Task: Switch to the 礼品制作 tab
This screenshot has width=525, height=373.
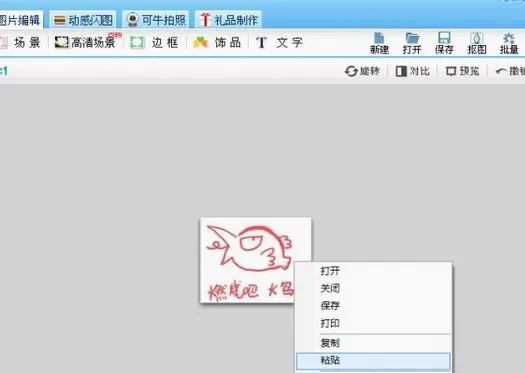Action: pyautogui.click(x=229, y=20)
